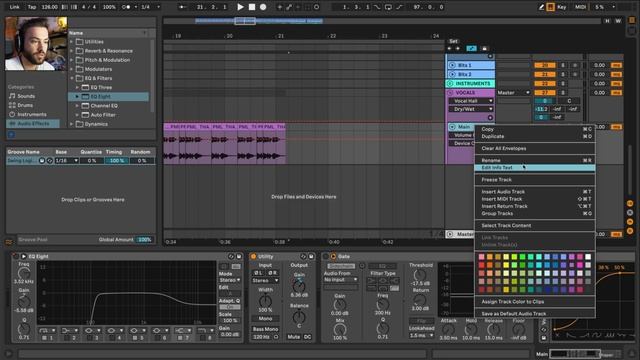Click the Link button
This screenshot has width=640, height=360.
[14, 7]
